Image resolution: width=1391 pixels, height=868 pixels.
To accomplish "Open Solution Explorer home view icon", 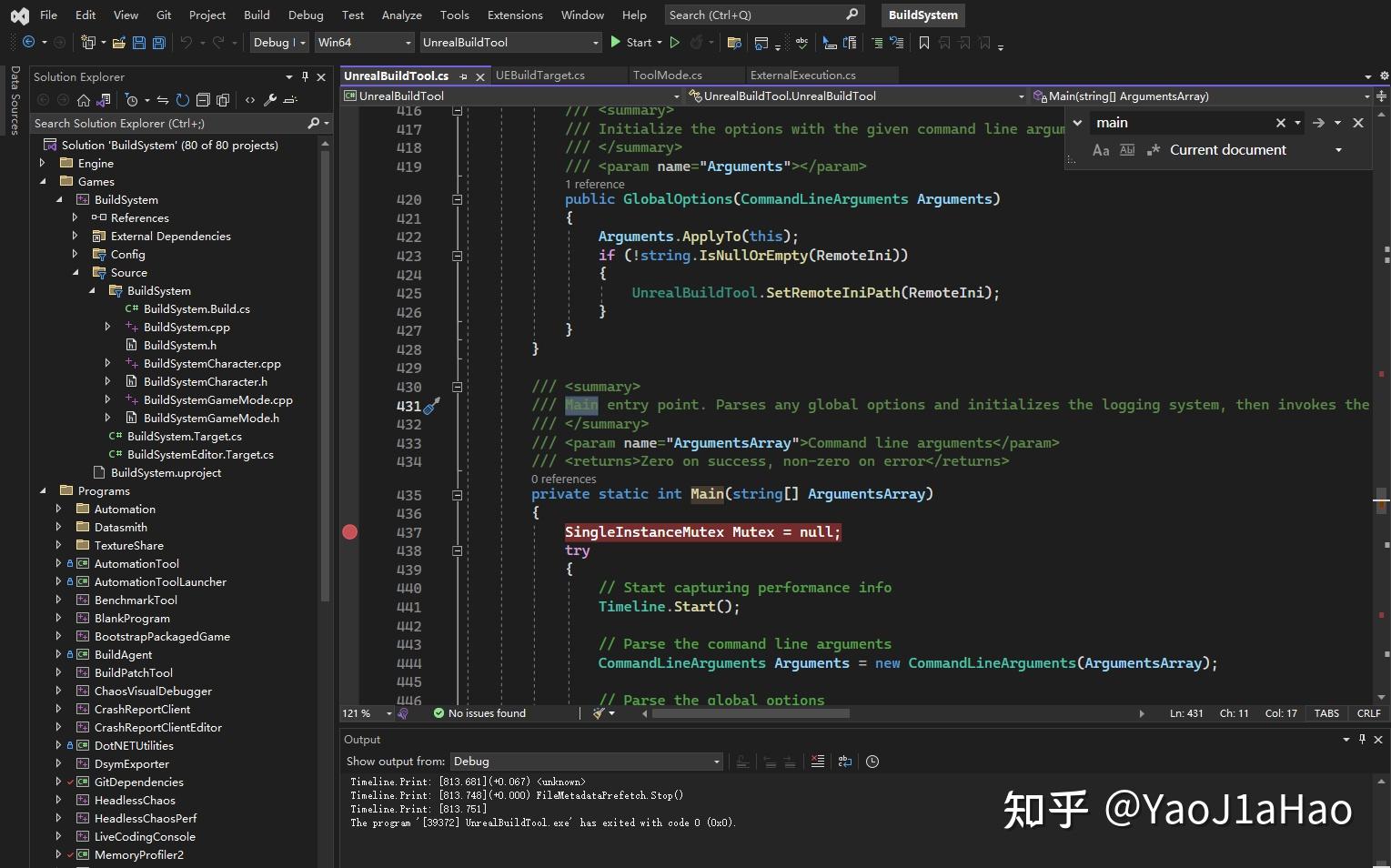I will (83, 100).
